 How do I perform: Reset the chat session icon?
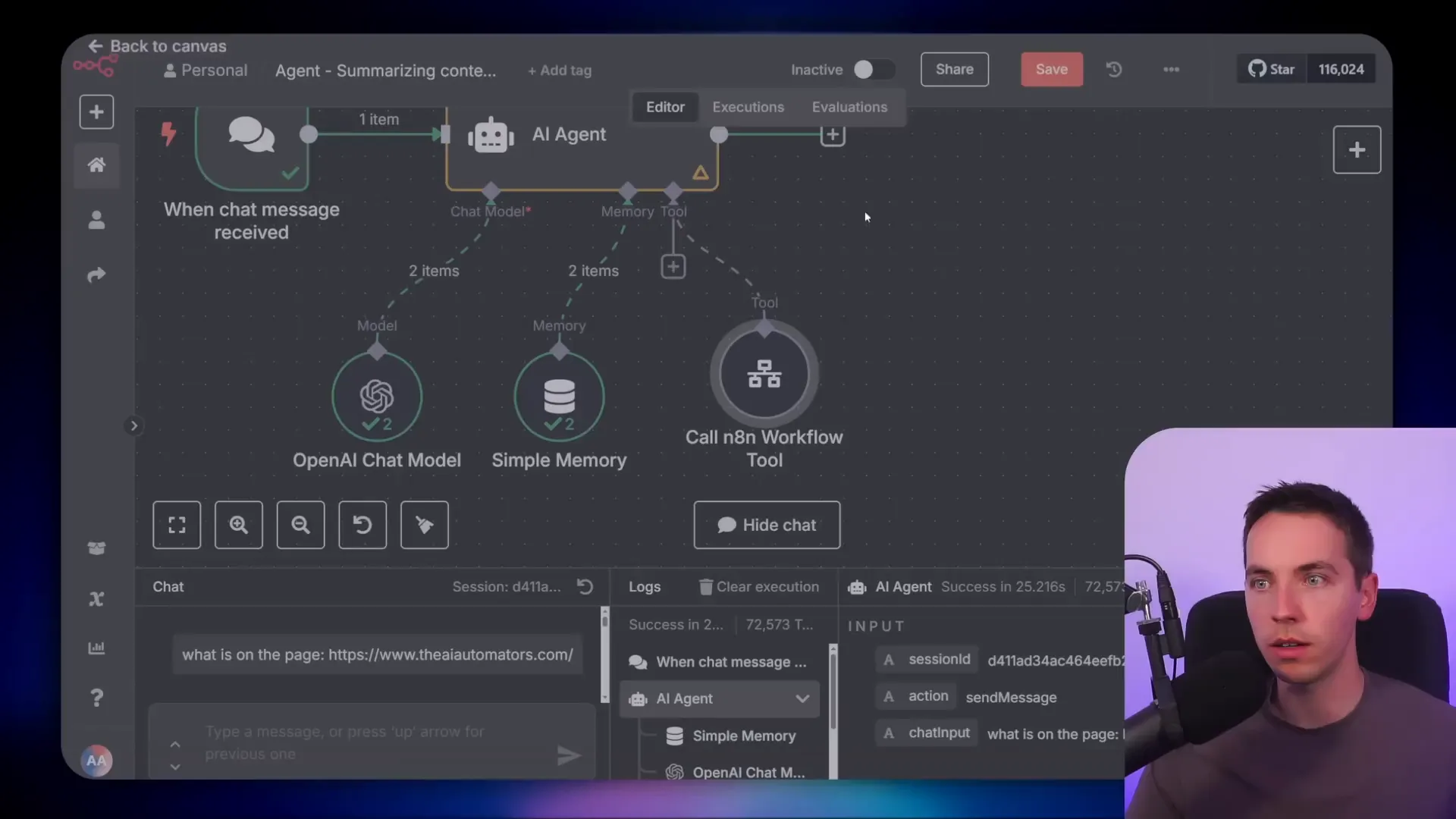click(585, 587)
